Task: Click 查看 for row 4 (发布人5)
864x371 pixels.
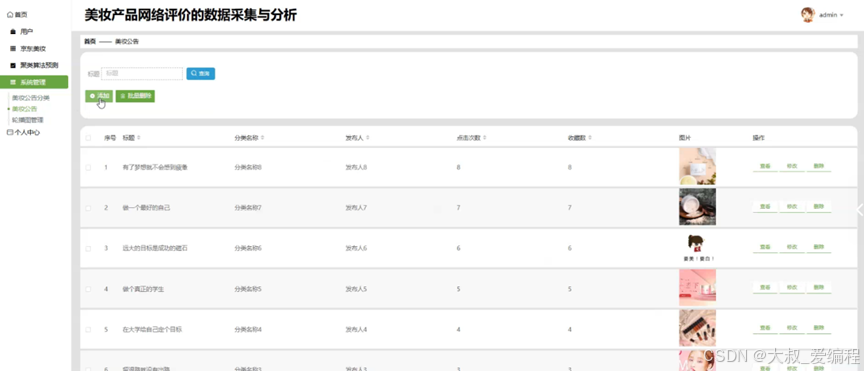Action: click(x=765, y=288)
